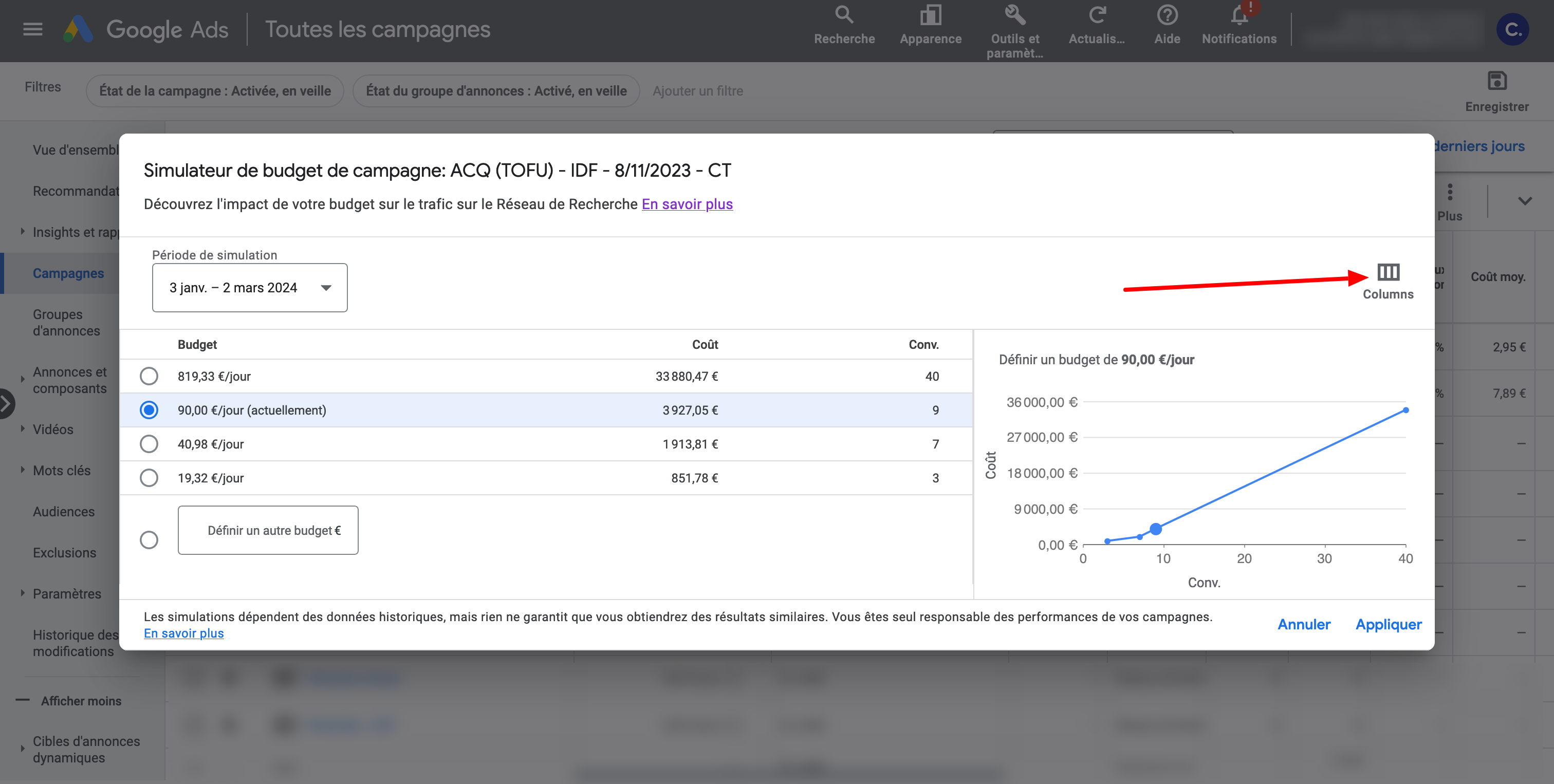Select the 90,00 €/jour current budget

coord(149,410)
